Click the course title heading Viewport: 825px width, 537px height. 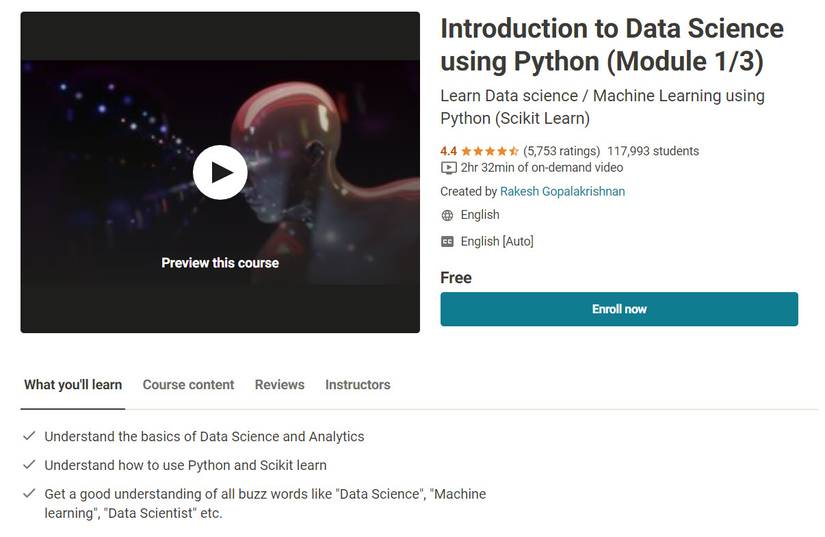pos(611,45)
